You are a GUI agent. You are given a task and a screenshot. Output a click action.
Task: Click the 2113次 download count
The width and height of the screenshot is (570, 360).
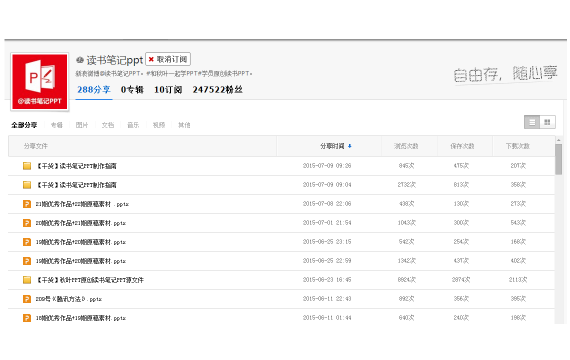click(x=518, y=280)
